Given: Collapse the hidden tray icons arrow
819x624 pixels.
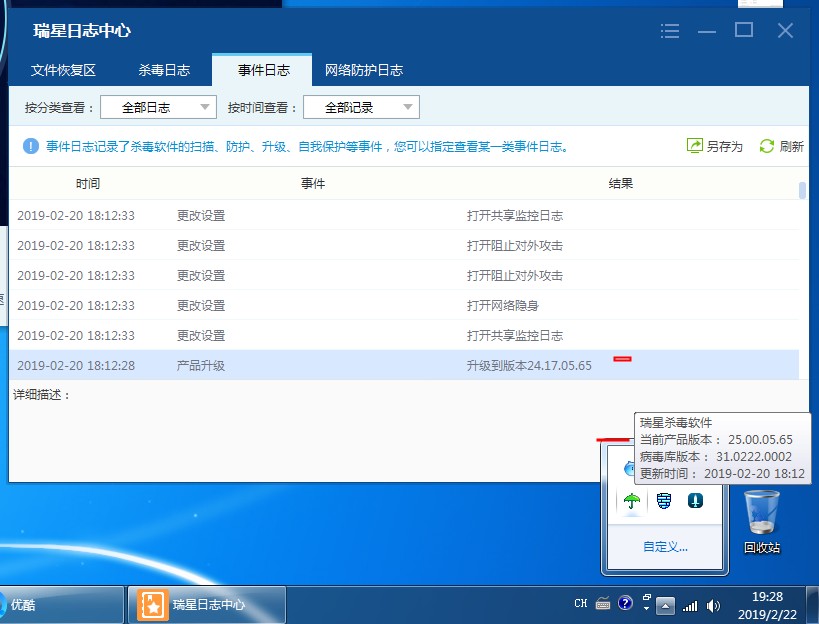Looking at the screenshot, I should coord(665,605).
